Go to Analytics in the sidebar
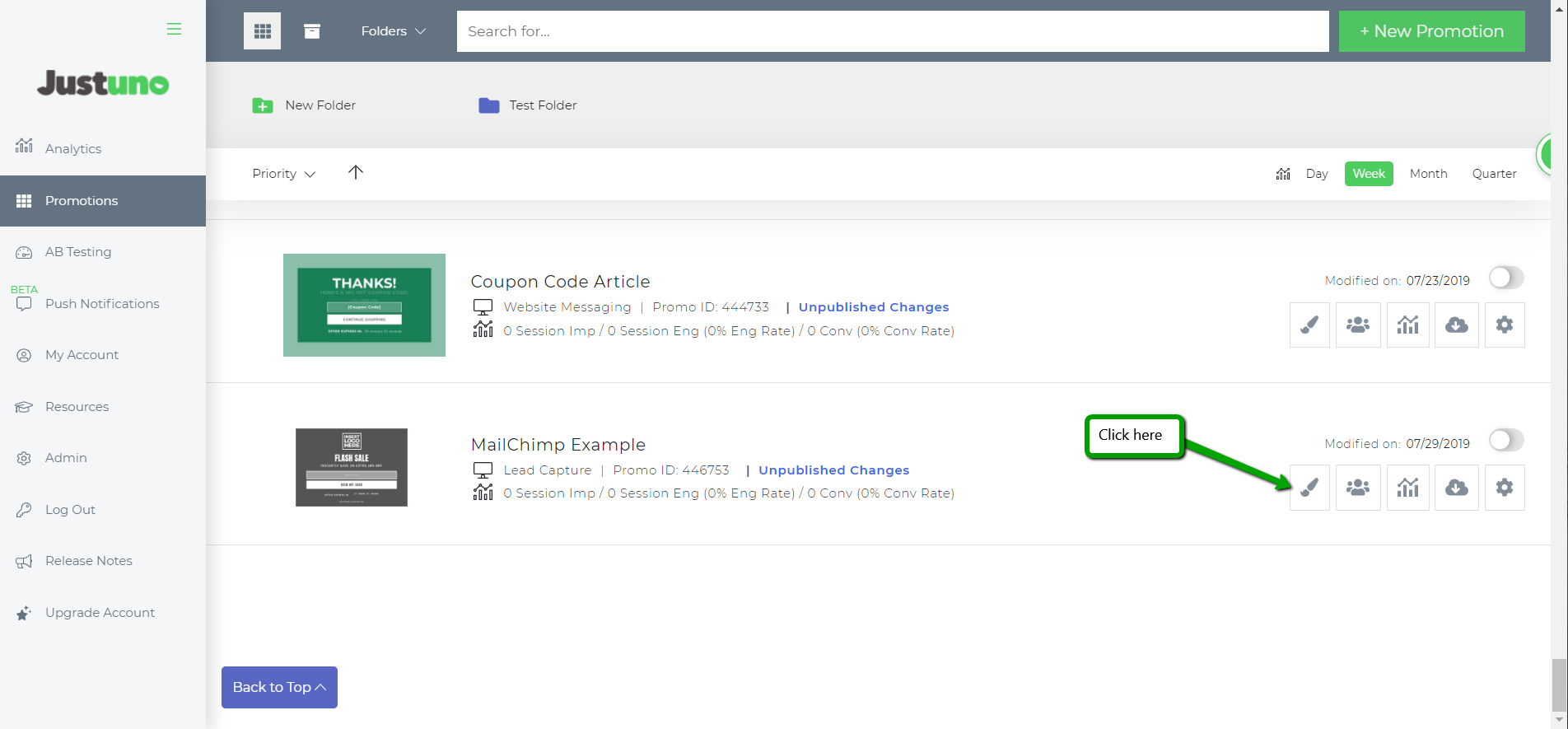The width and height of the screenshot is (1568, 729). (x=73, y=149)
